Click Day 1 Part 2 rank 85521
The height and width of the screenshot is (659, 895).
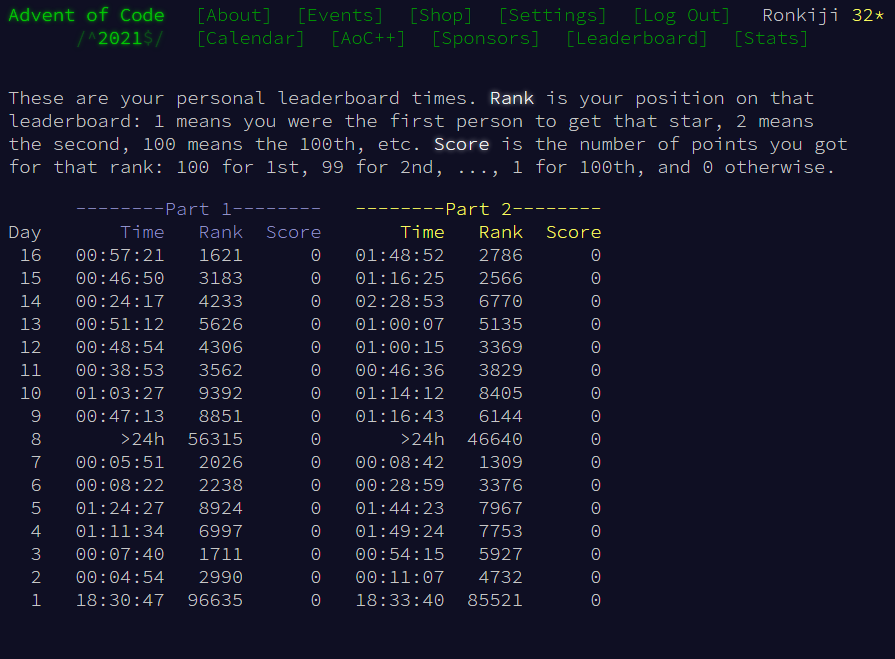495,600
